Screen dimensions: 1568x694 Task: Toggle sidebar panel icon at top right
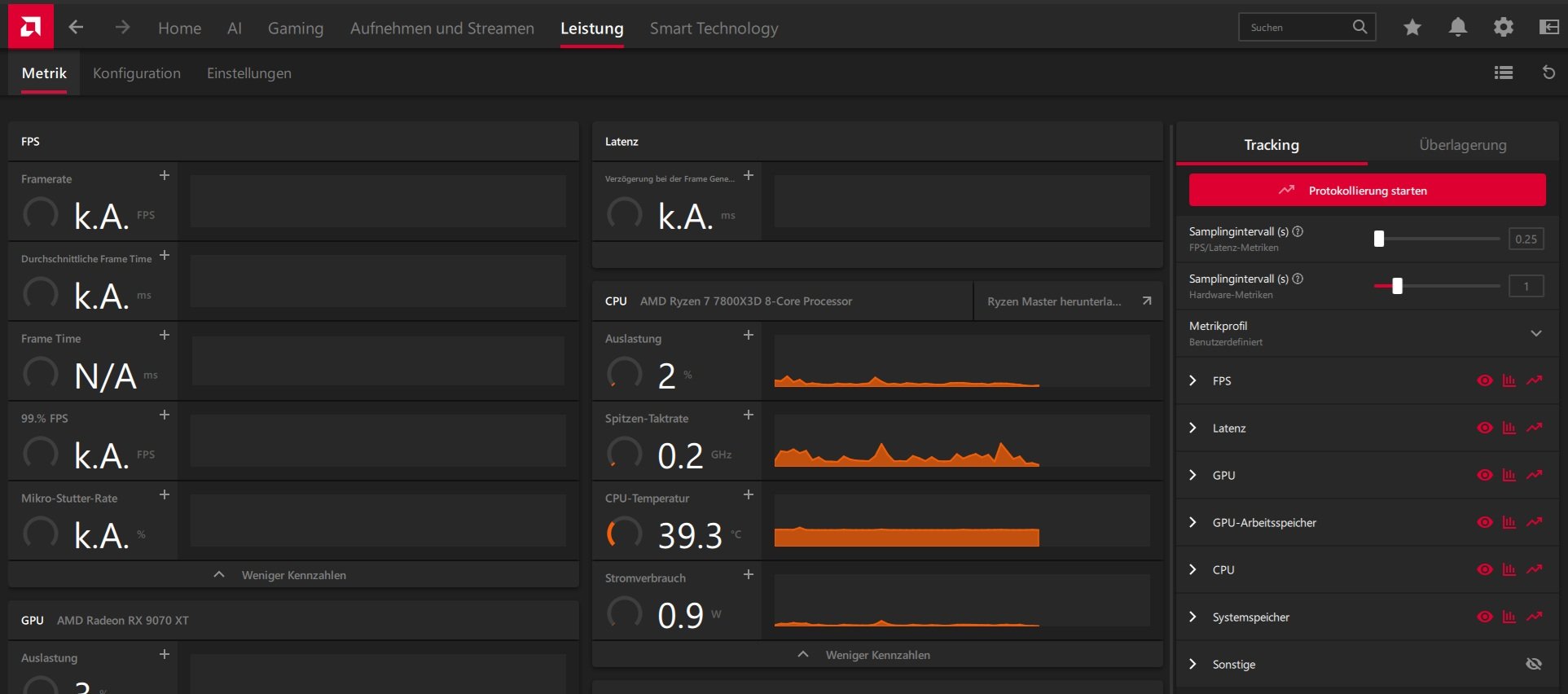point(1549,28)
